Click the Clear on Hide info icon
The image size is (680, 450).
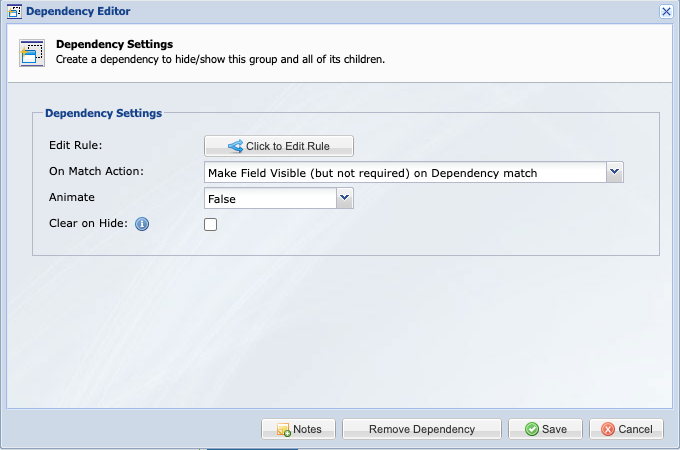click(142, 224)
